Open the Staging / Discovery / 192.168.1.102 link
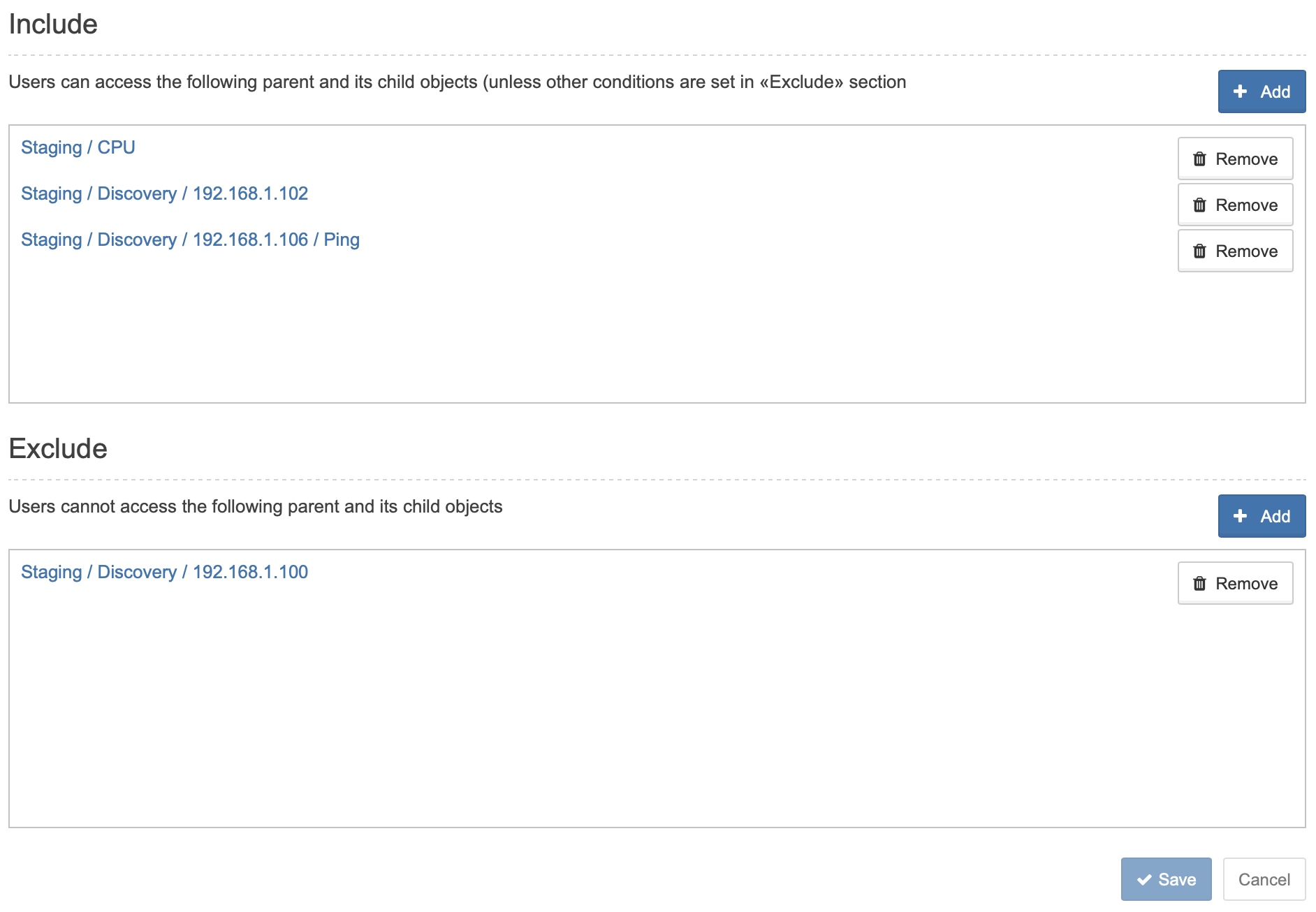This screenshot has height=912, width=1316. pos(164,193)
